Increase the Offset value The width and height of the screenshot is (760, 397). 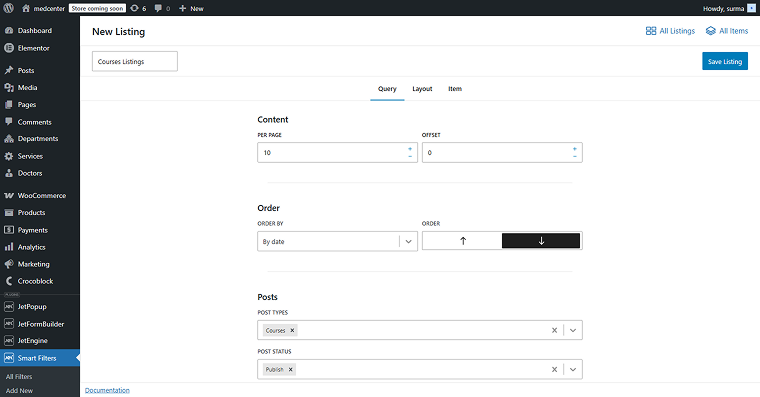coord(575,149)
